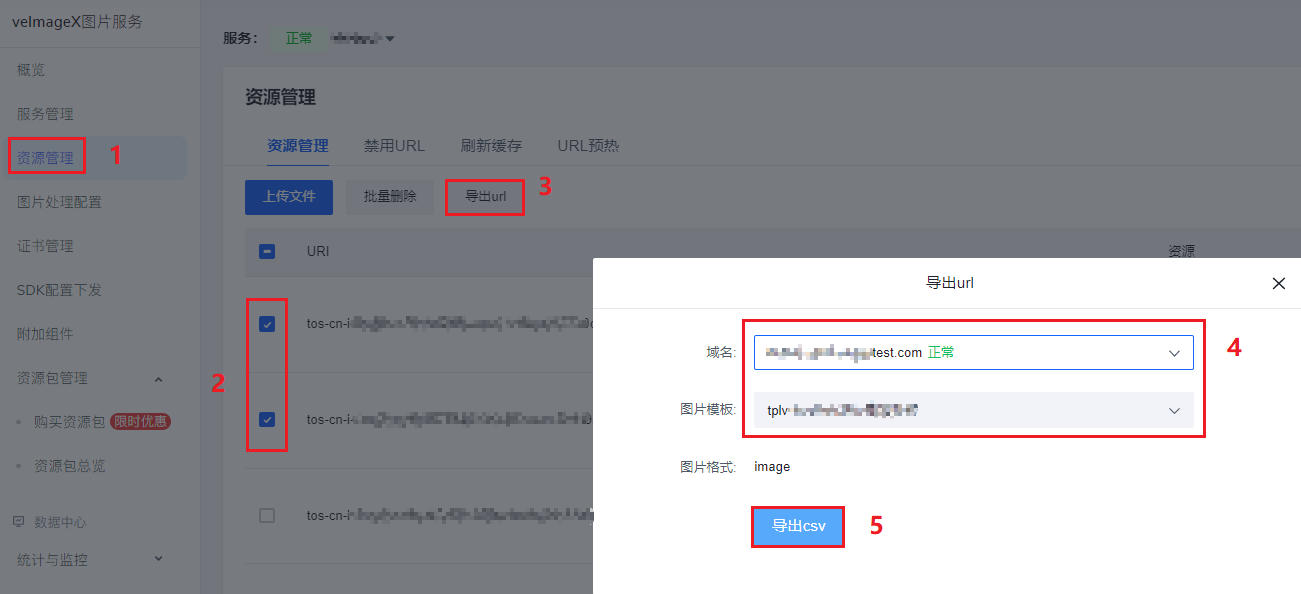
Task: Open 服务管理 in the sidebar
Action: tap(45, 114)
